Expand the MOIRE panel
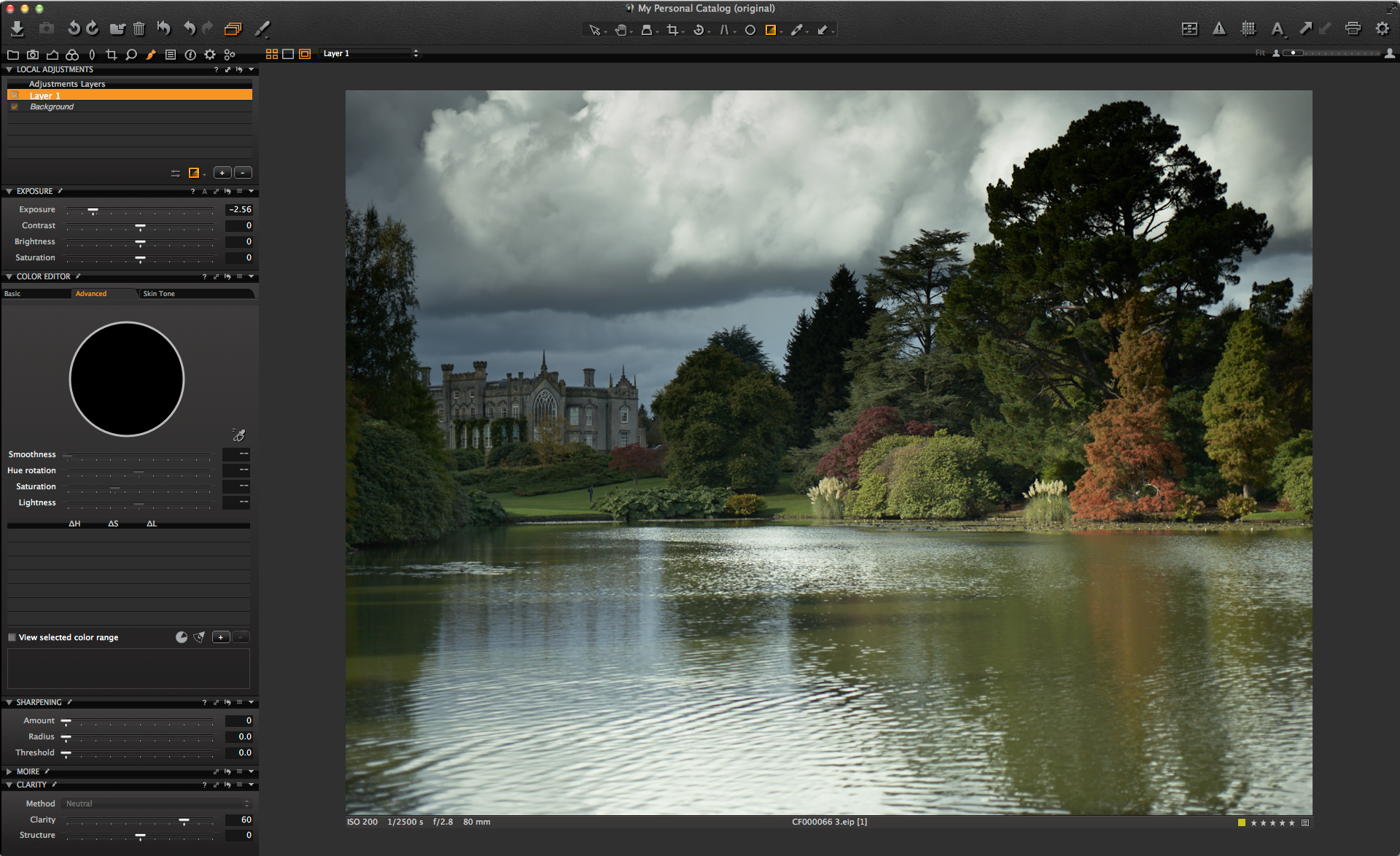This screenshot has height=856, width=1400. tap(7, 770)
